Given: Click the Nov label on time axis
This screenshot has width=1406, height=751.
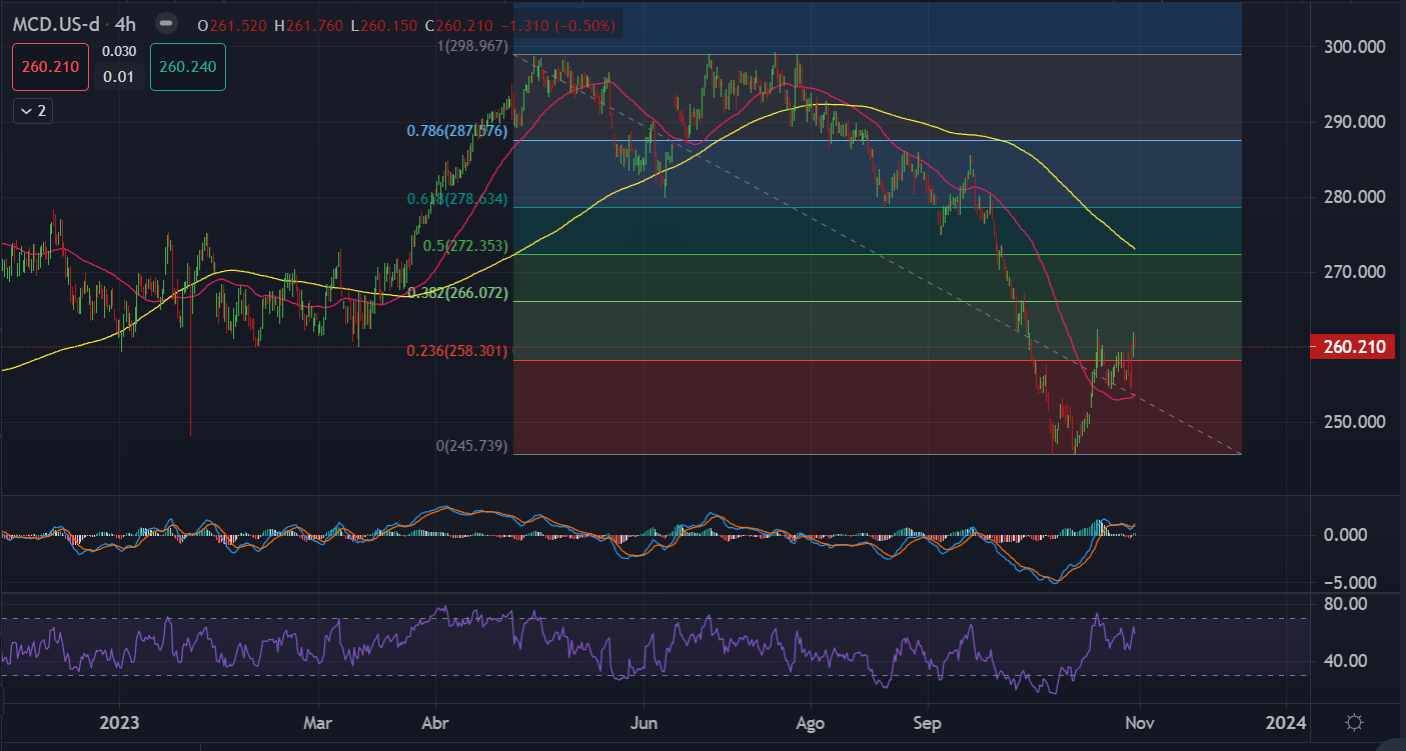Looking at the screenshot, I should tap(1137, 722).
